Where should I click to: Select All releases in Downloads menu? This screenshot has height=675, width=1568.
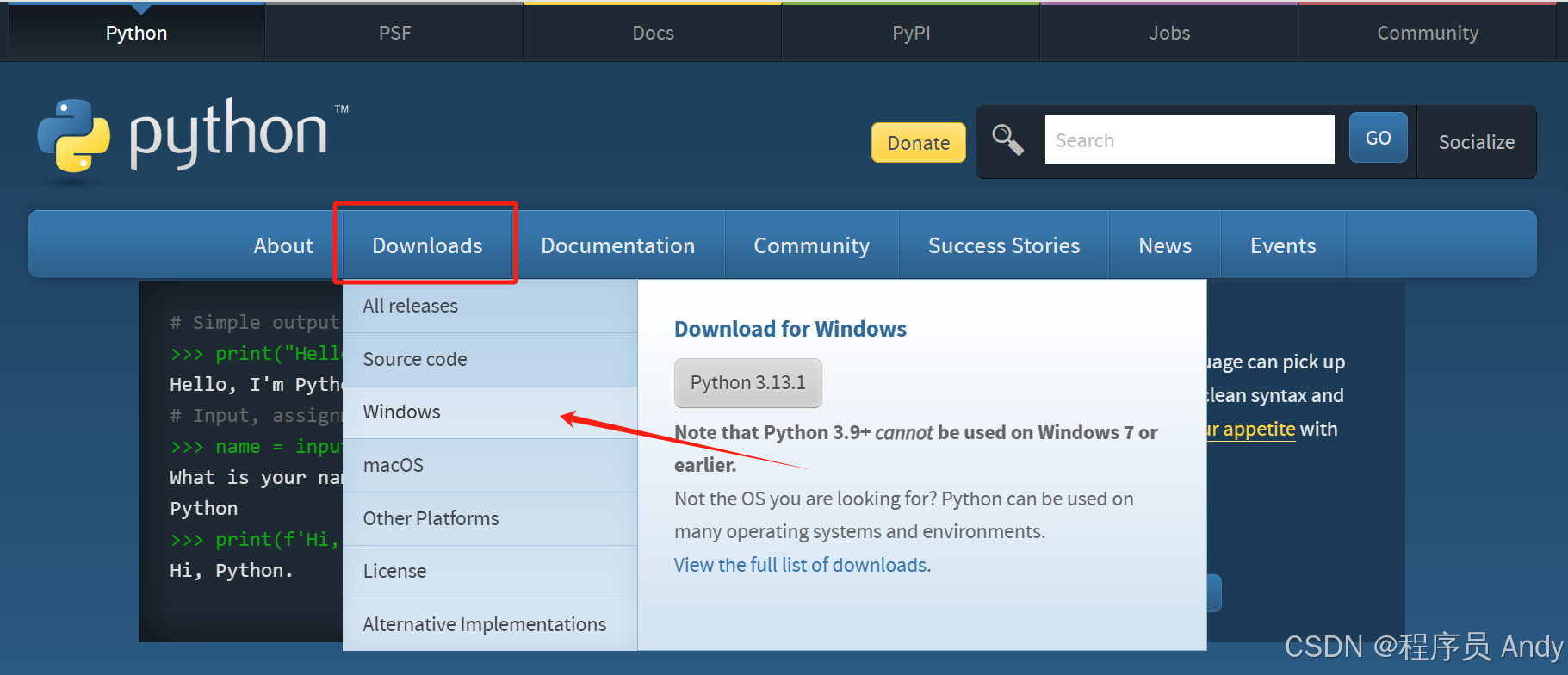[490, 306]
